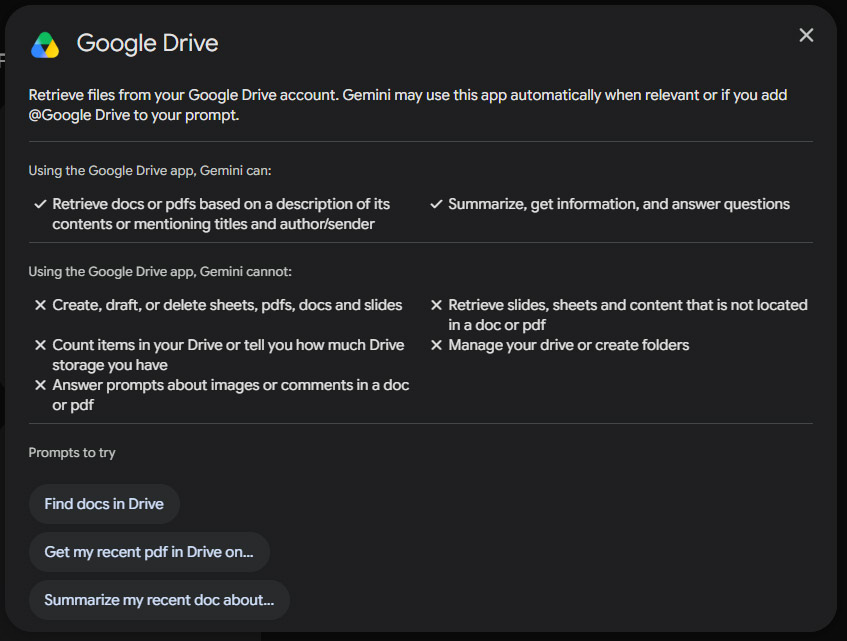Choose 'Get my recent pdf in Drive on...' prompt

pyautogui.click(x=149, y=552)
